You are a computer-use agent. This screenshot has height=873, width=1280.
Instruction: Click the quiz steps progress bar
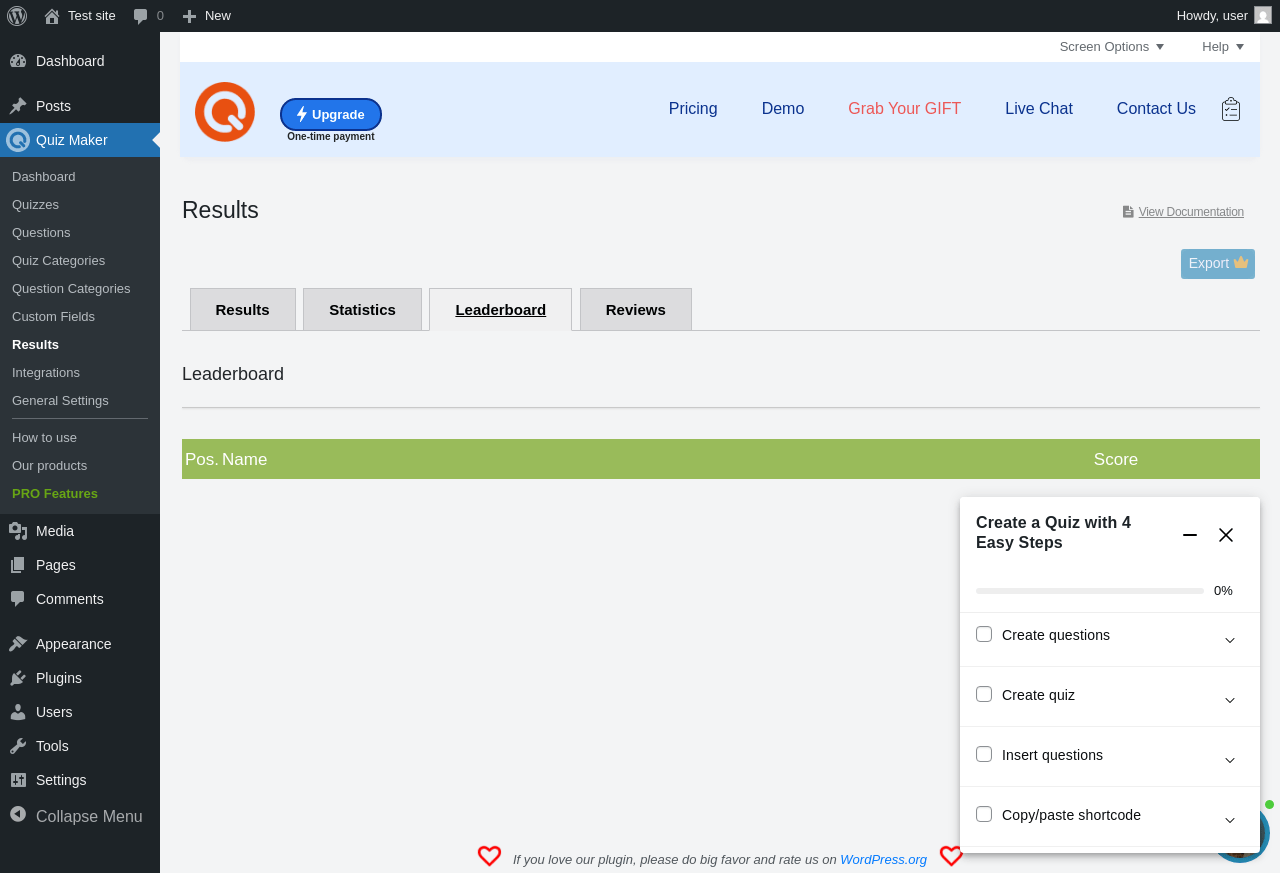coord(1090,591)
